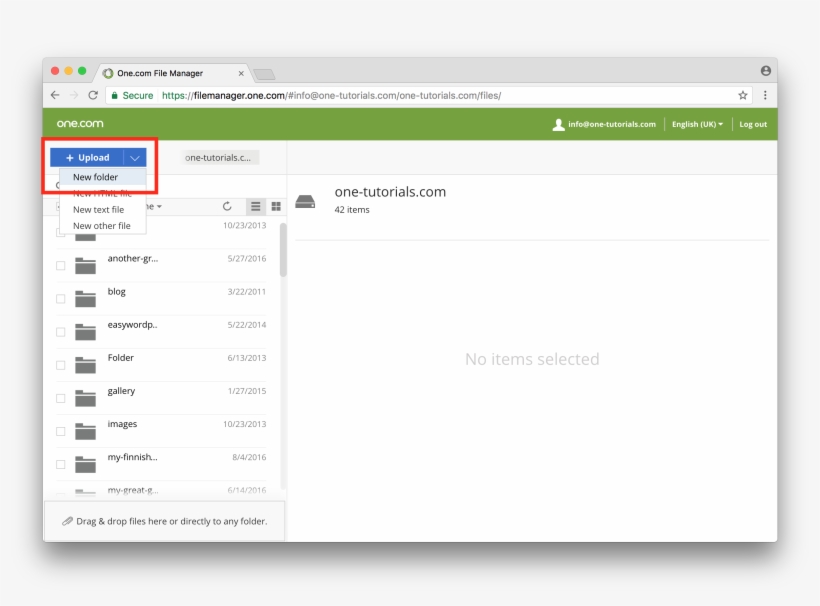Viewport: 820px width, 606px height.
Task: Click the browser back arrow
Action: click(x=55, y=95)
